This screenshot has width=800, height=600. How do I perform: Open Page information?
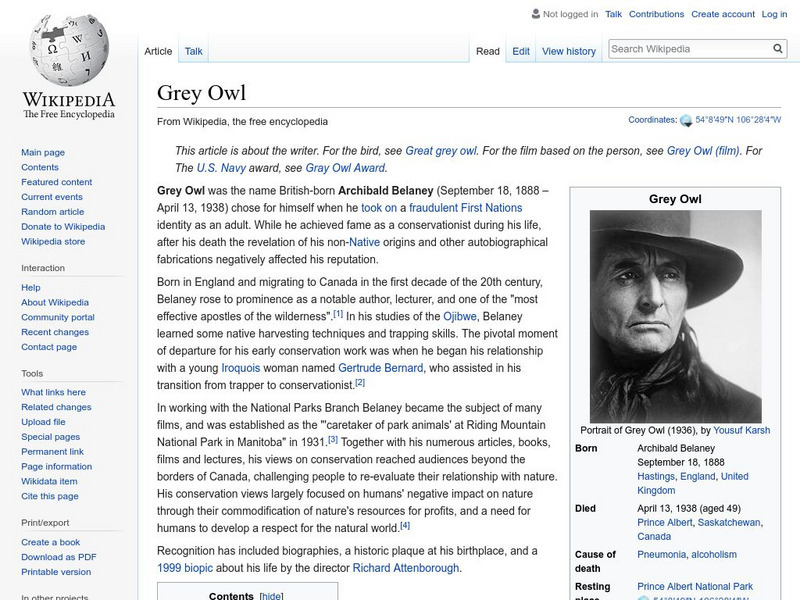tap(56, 466)
